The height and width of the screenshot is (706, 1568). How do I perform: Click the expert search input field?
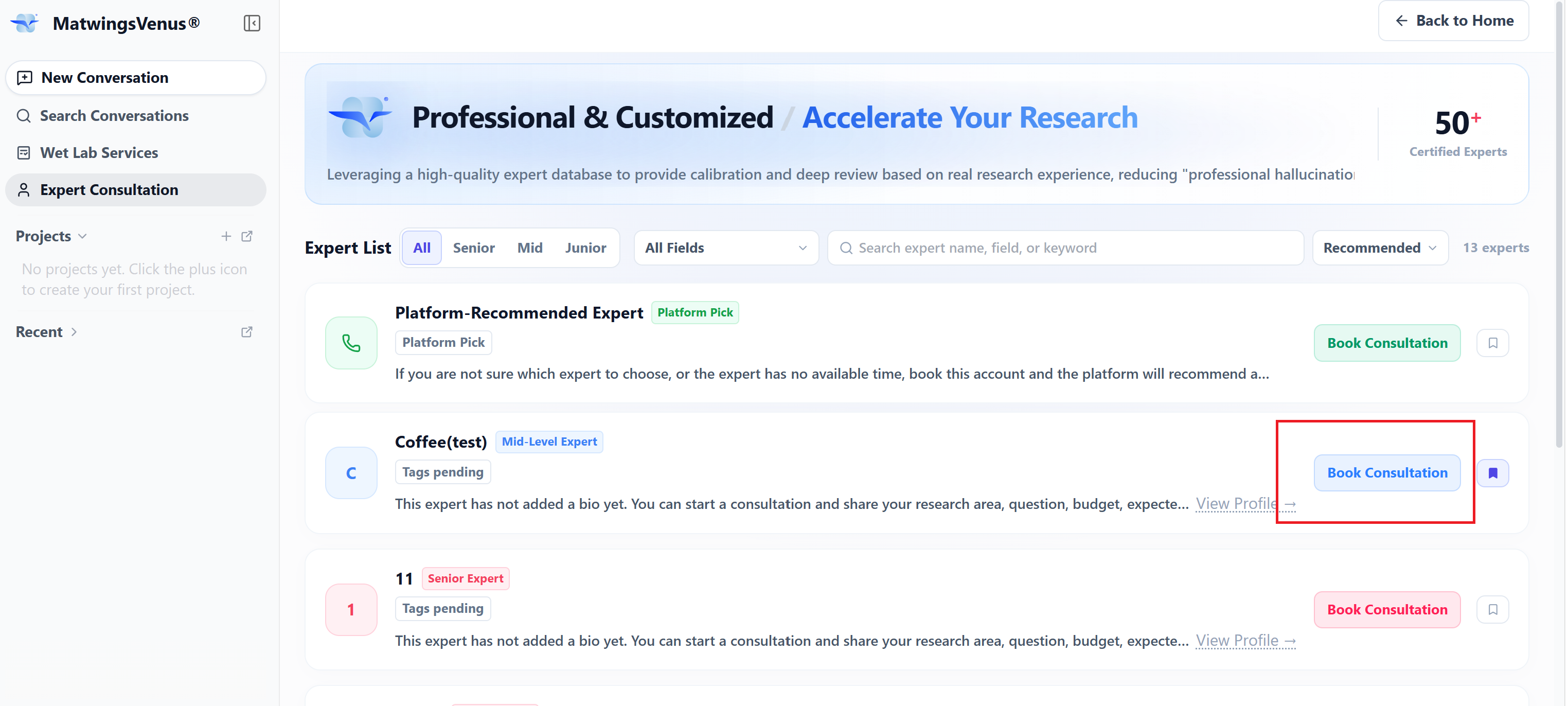(x=1065, y=248)
